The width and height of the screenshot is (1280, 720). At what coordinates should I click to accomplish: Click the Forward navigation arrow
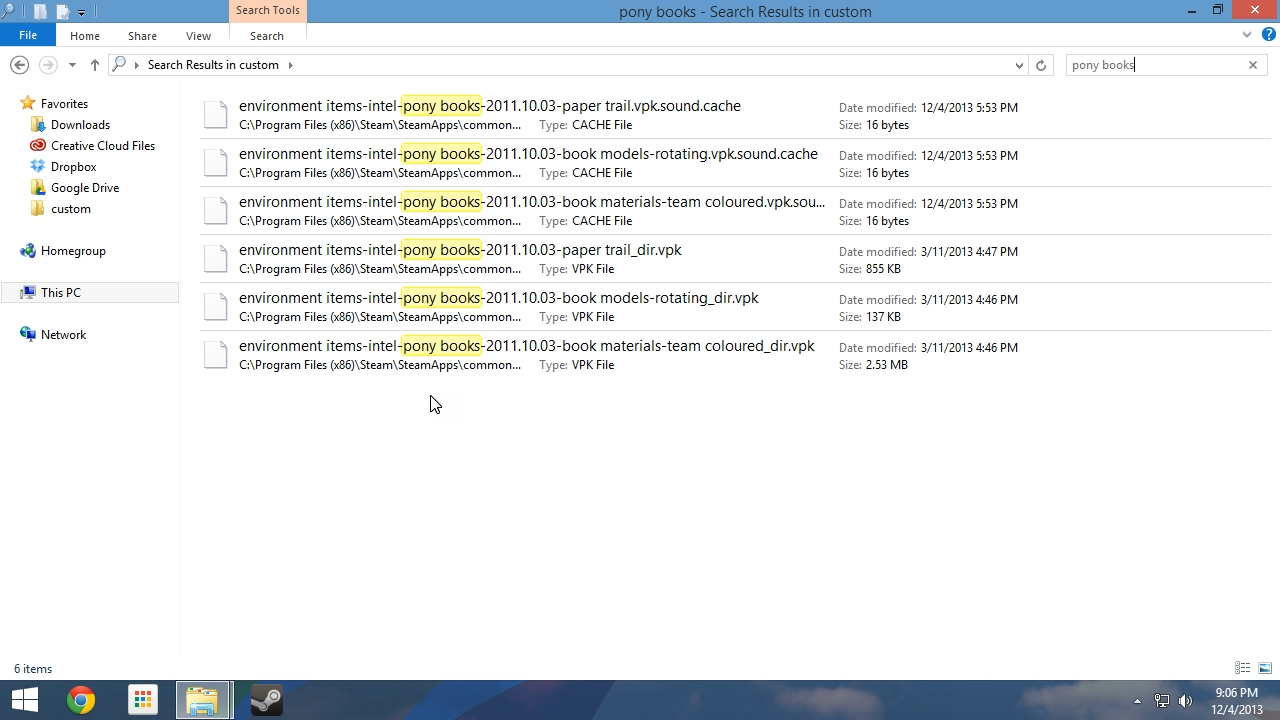[x=47, y=65]
